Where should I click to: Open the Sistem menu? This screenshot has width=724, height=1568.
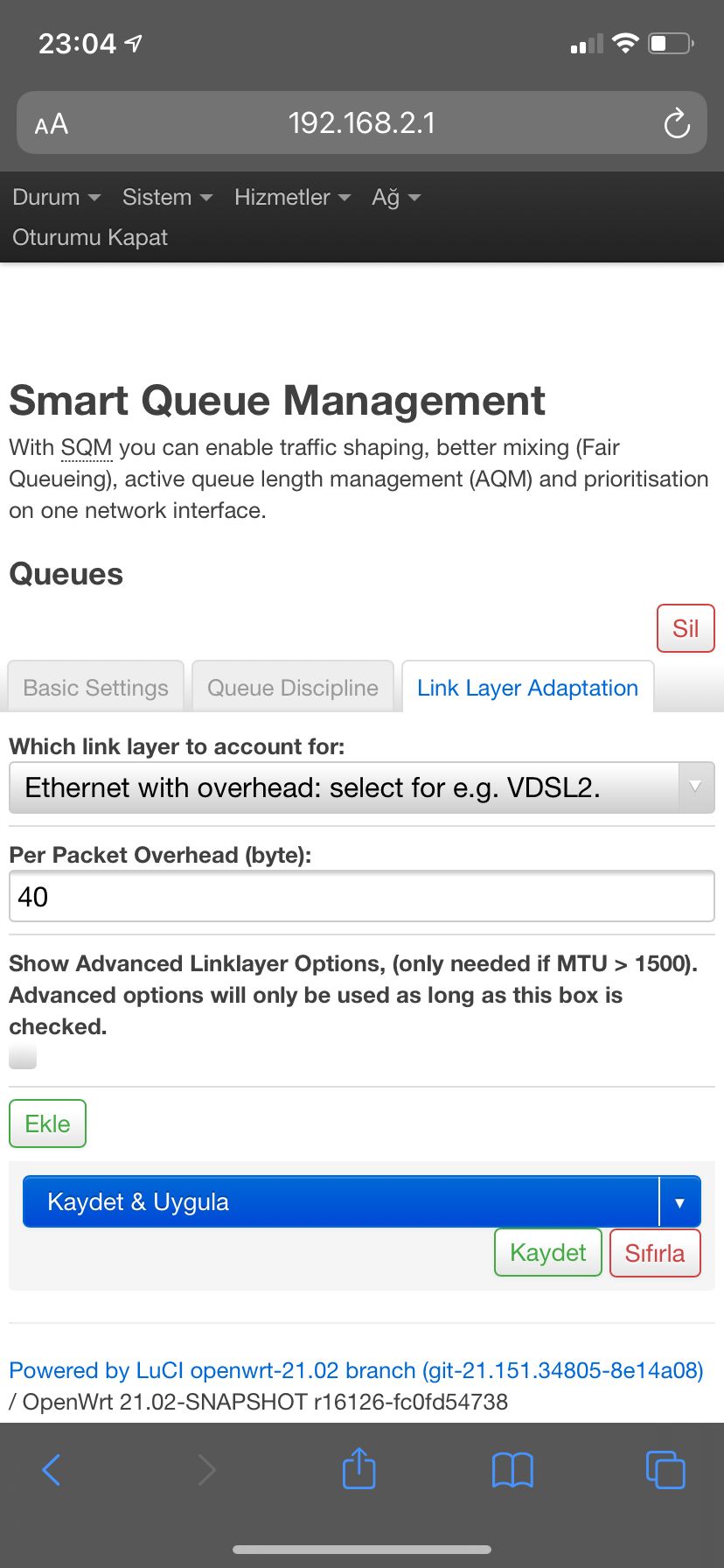point(168,197)
